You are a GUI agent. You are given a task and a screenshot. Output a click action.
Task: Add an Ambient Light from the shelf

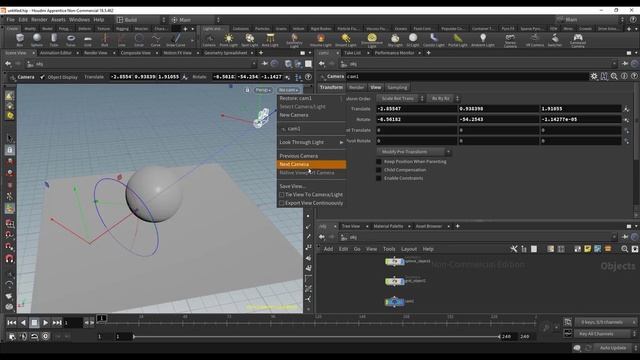tap(483, 40)
